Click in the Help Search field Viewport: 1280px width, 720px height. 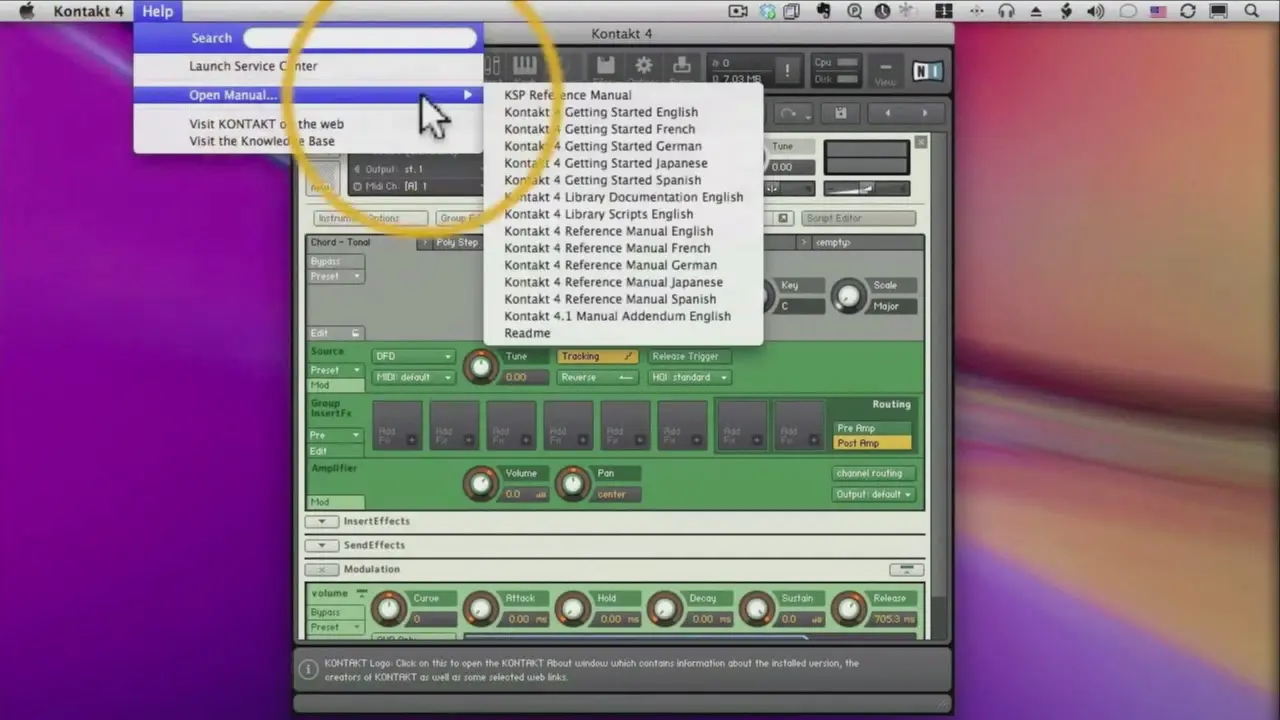[x=360, y=38]
